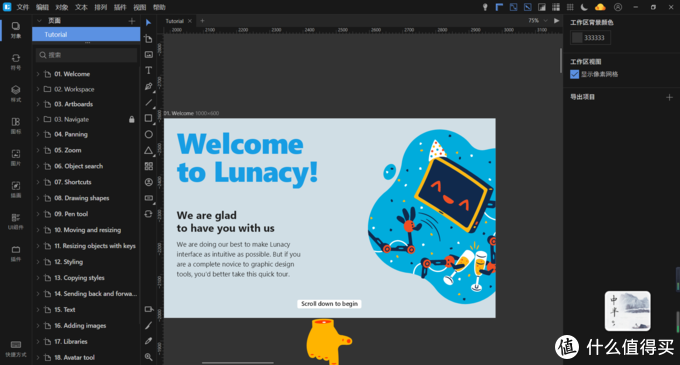Open the UI组件 sidebar panel

[x=16, y=221]
